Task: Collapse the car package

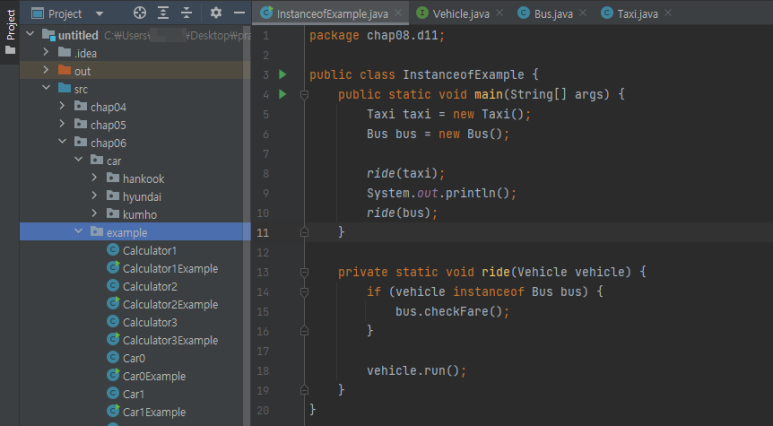Action: tap(78, 159)
